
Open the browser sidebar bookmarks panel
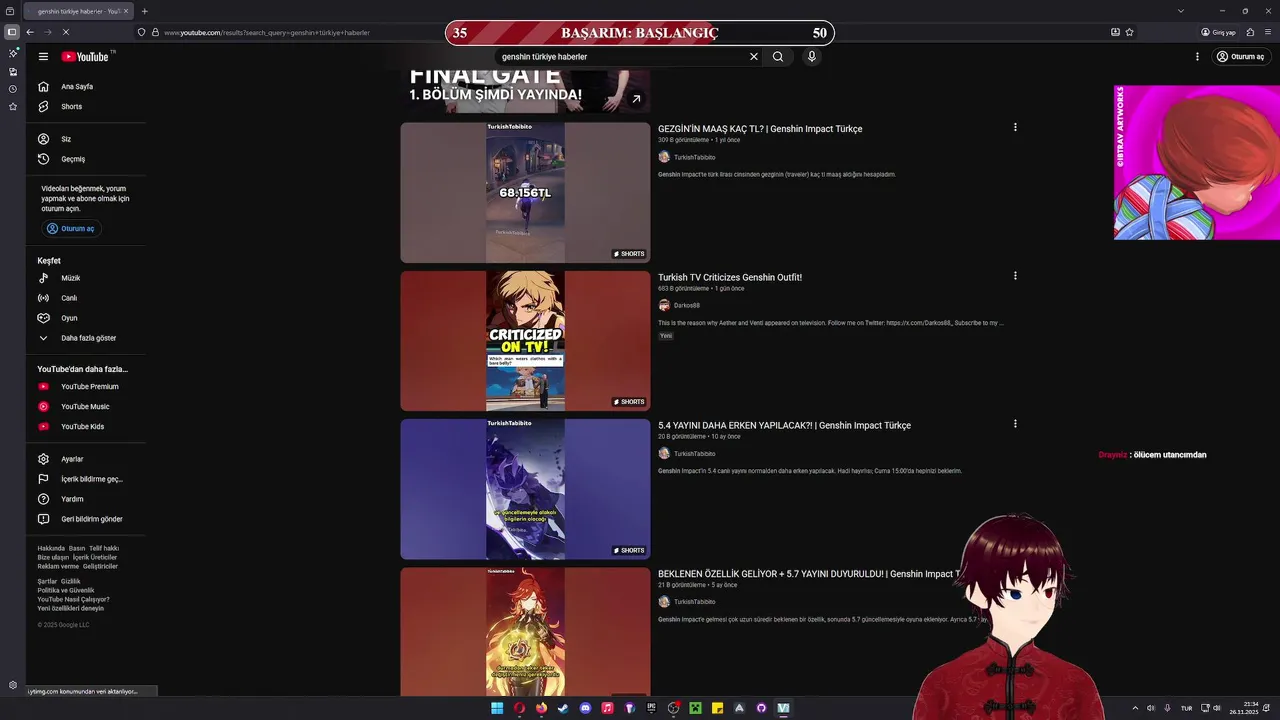(13, 106)
